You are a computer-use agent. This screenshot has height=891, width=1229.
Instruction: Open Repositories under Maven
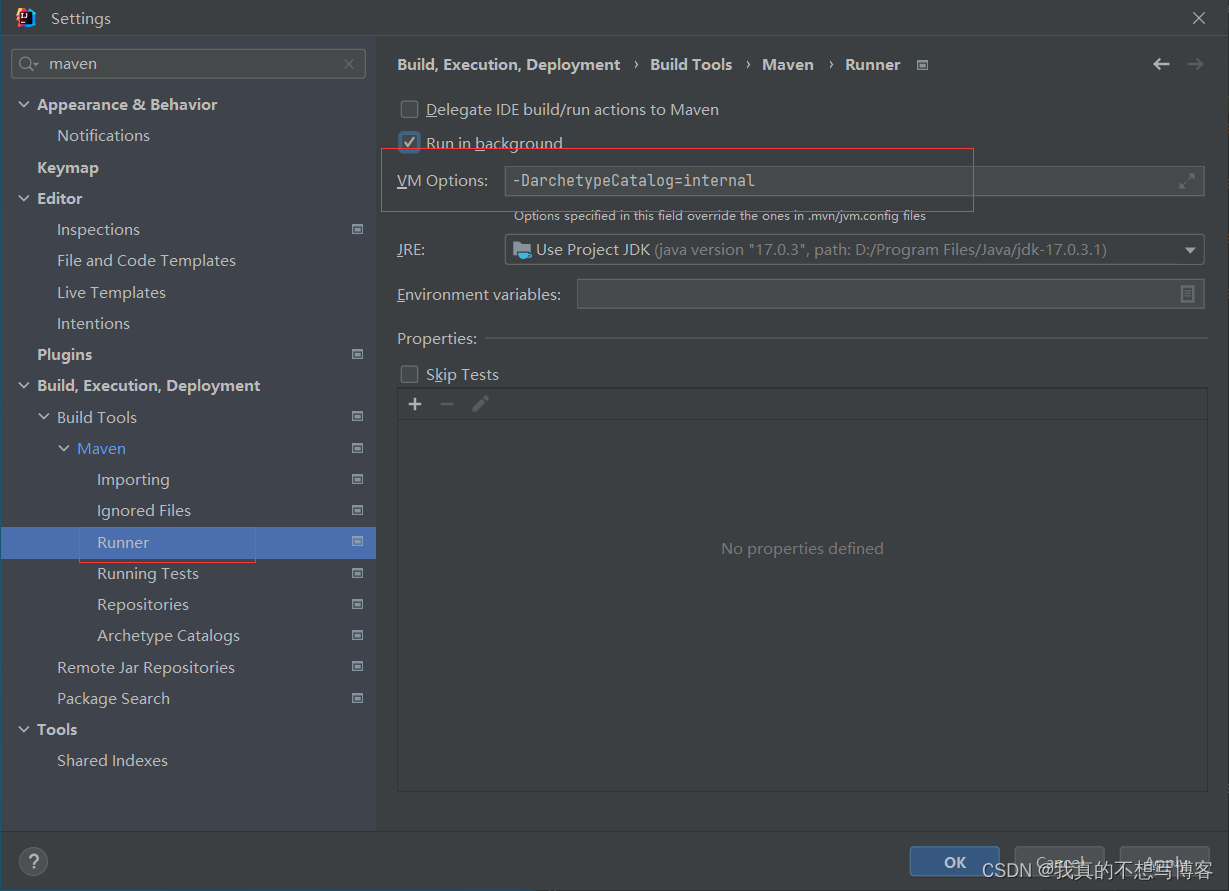(142, 604)
